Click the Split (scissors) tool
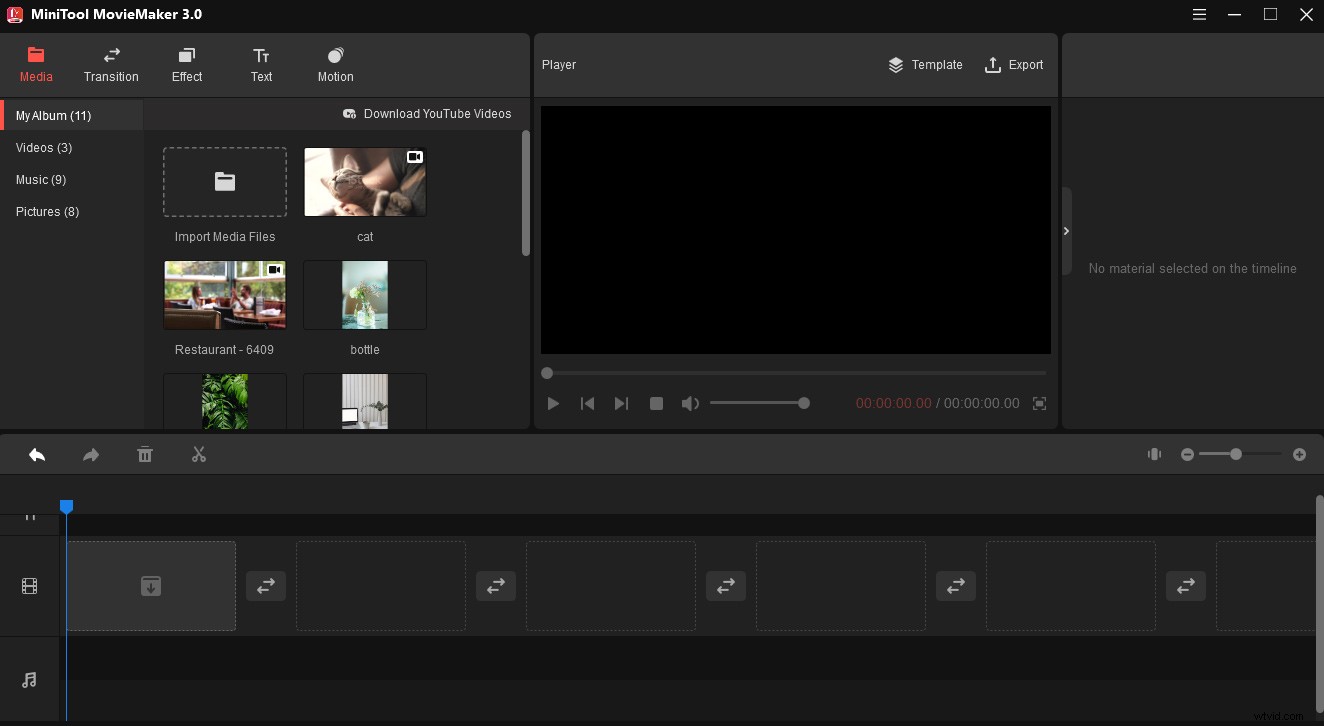 pyautogui.click(x=199, y=454)
